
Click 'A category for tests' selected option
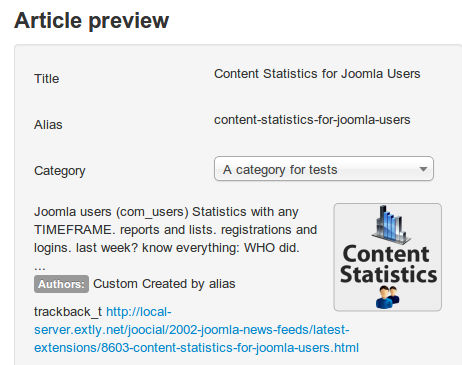click(x=280, y=170)
